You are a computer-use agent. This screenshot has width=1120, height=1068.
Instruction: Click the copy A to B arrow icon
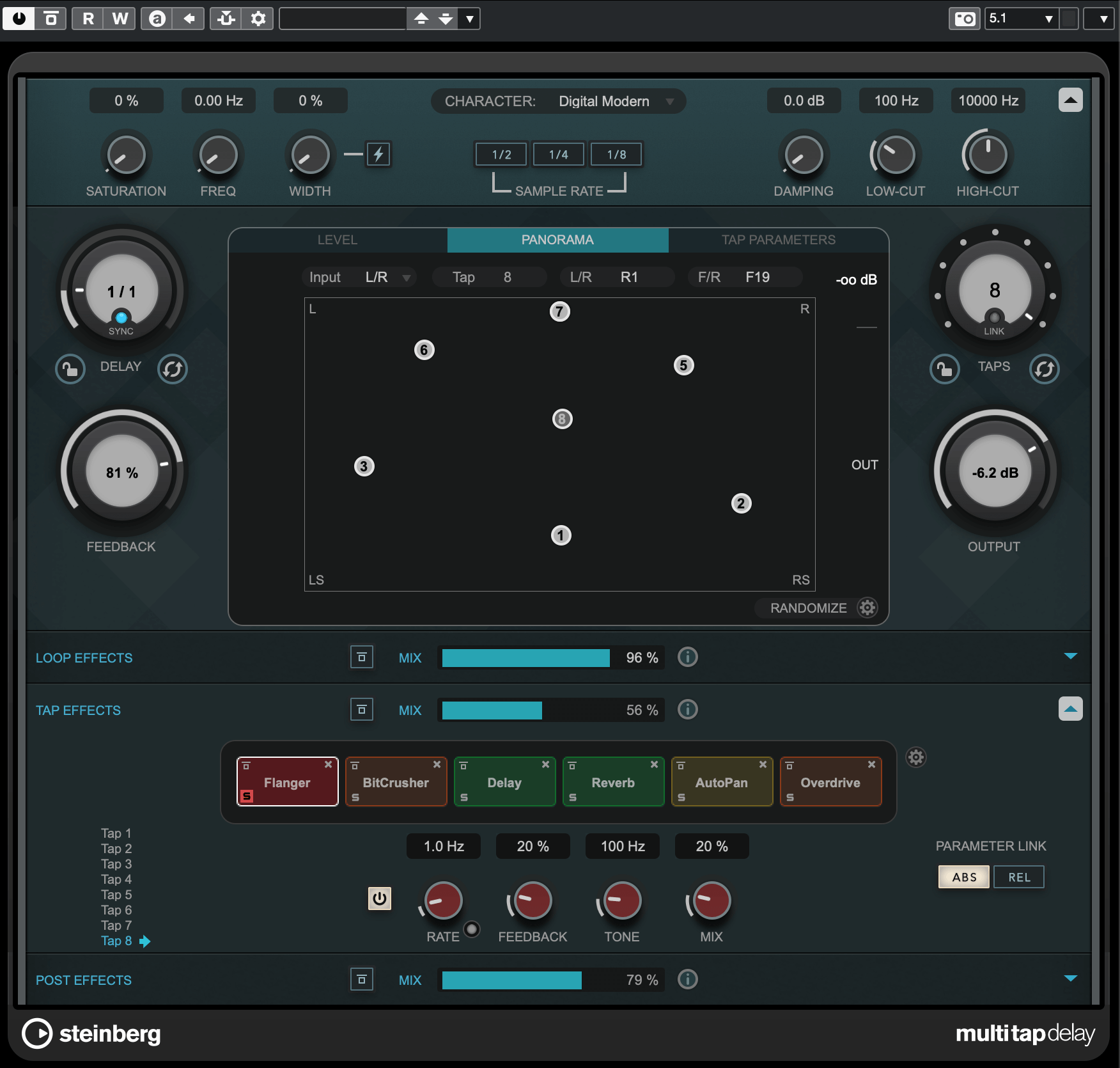(x=189, y=19)
